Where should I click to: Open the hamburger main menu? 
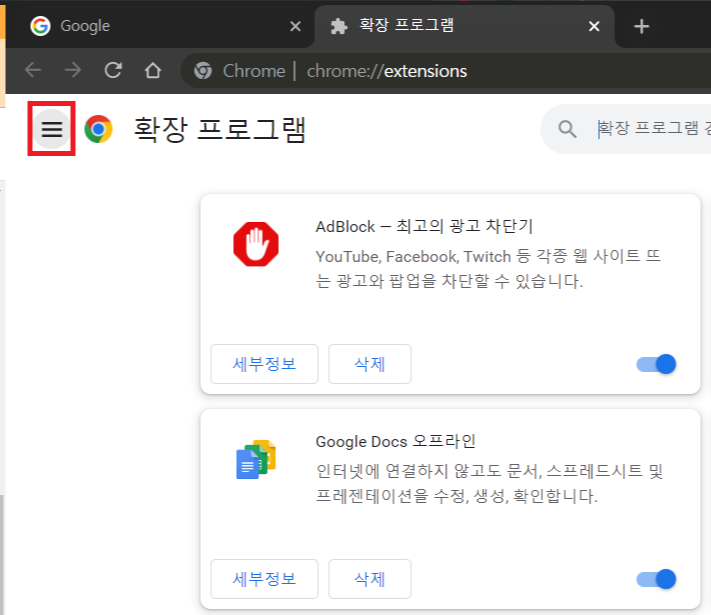coord(52,129)
